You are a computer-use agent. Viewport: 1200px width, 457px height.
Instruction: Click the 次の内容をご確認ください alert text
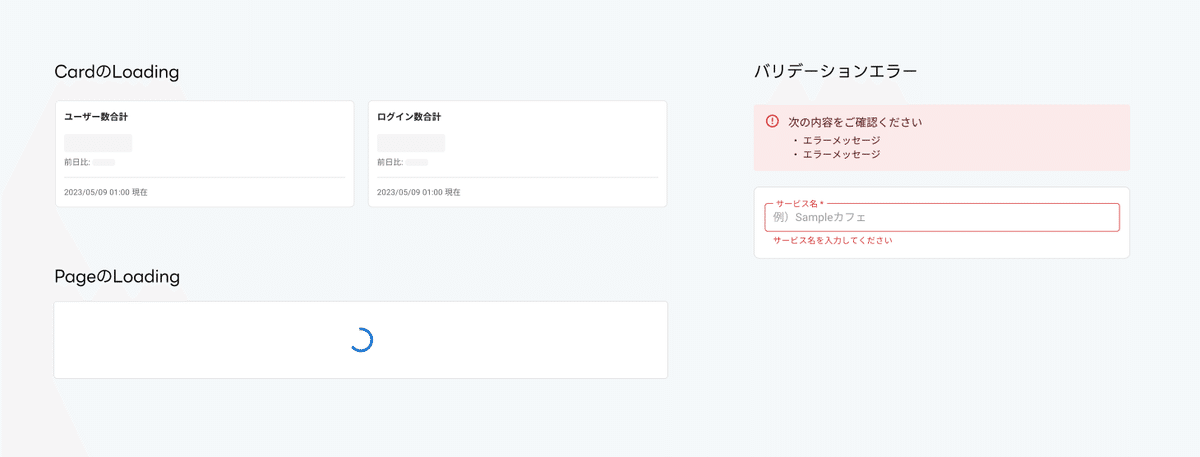point(855,122)
